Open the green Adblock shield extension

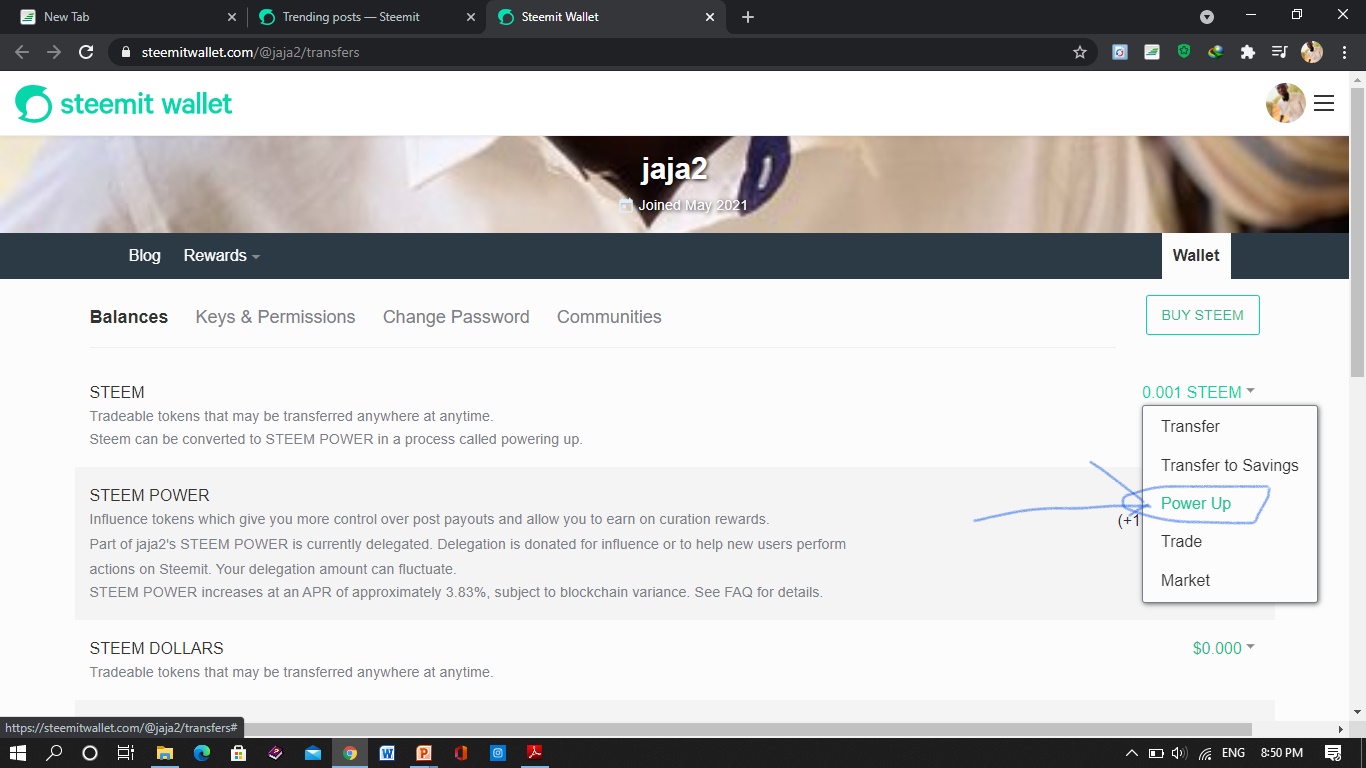coord(1184,51)
